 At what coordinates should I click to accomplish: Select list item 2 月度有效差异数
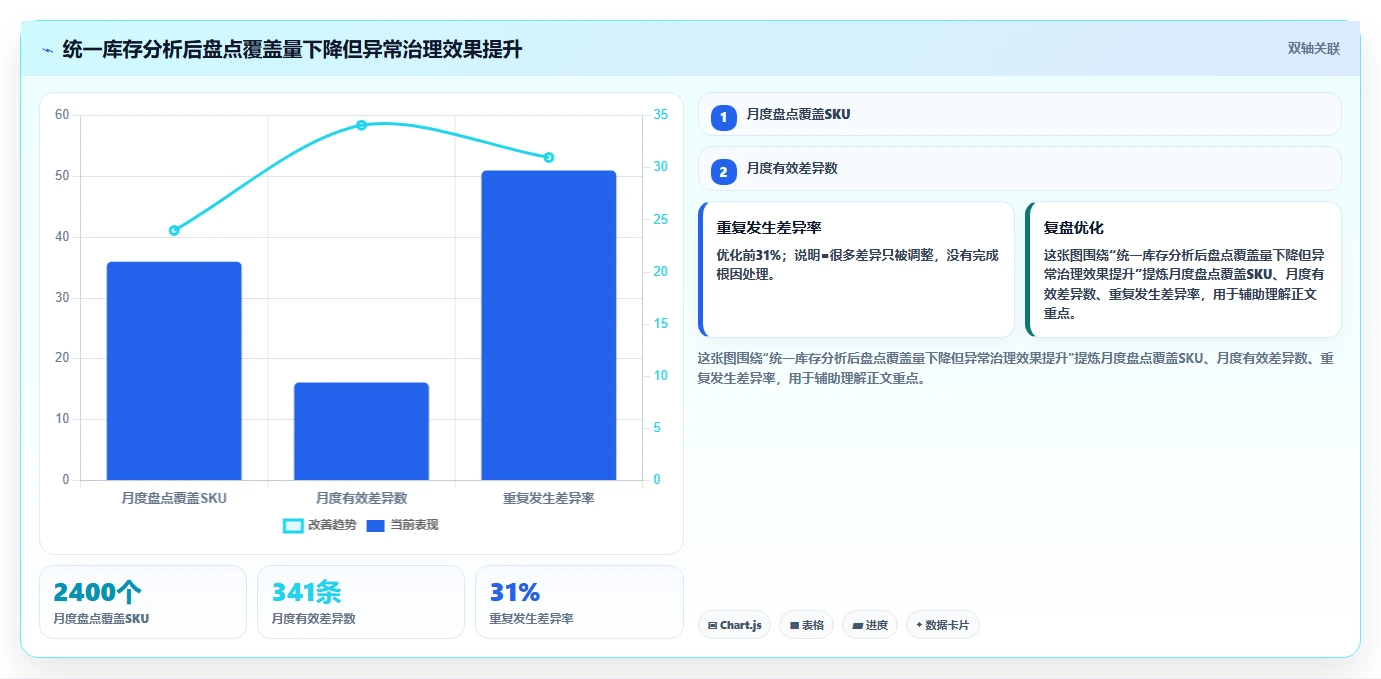(x=1019, y=168)
